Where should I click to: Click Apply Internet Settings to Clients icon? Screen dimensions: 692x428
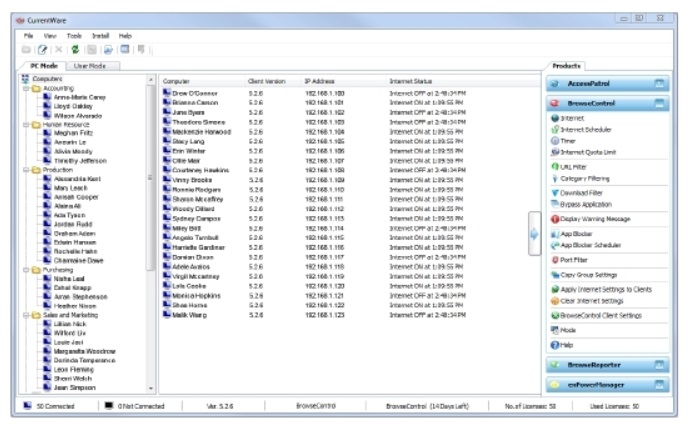click(x=555, y=289)
